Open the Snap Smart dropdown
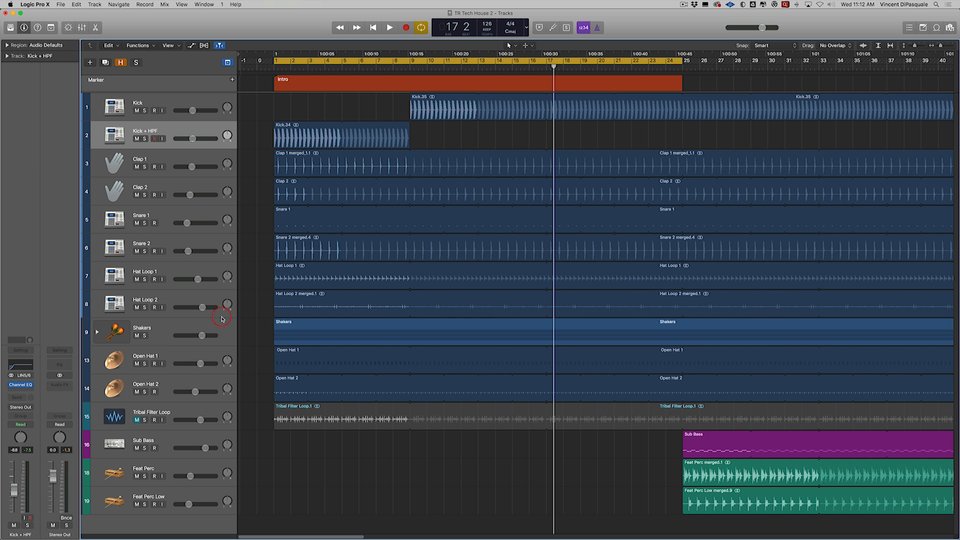 pos(775,45)
